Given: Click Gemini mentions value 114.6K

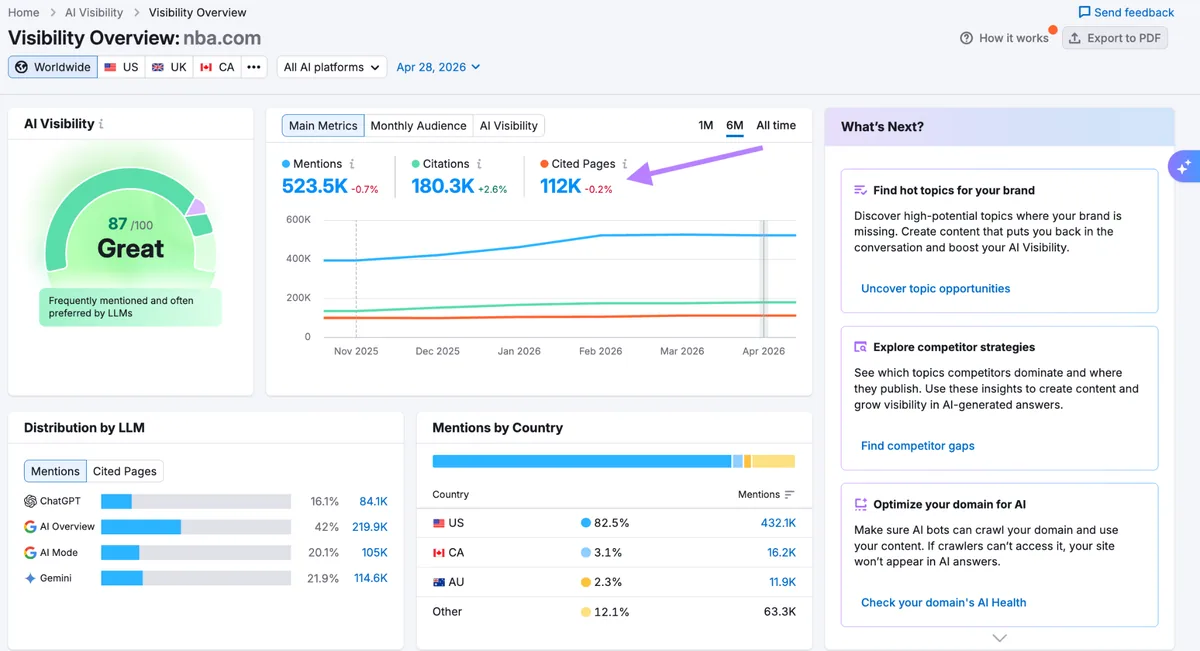Looking at the screenshot, I should pyautogui.click(x=371, y=578).
